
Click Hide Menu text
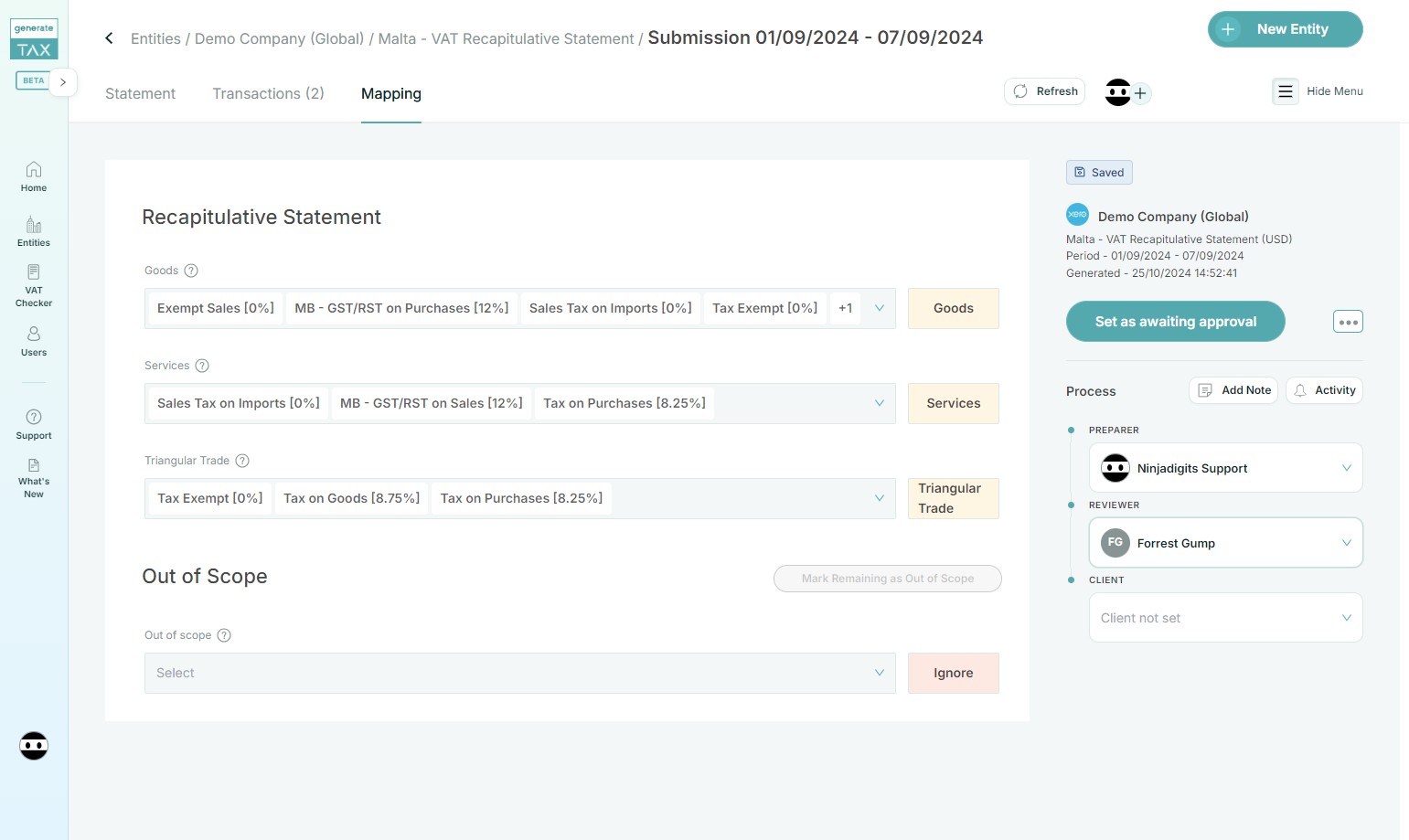[x=1335, y=91]
